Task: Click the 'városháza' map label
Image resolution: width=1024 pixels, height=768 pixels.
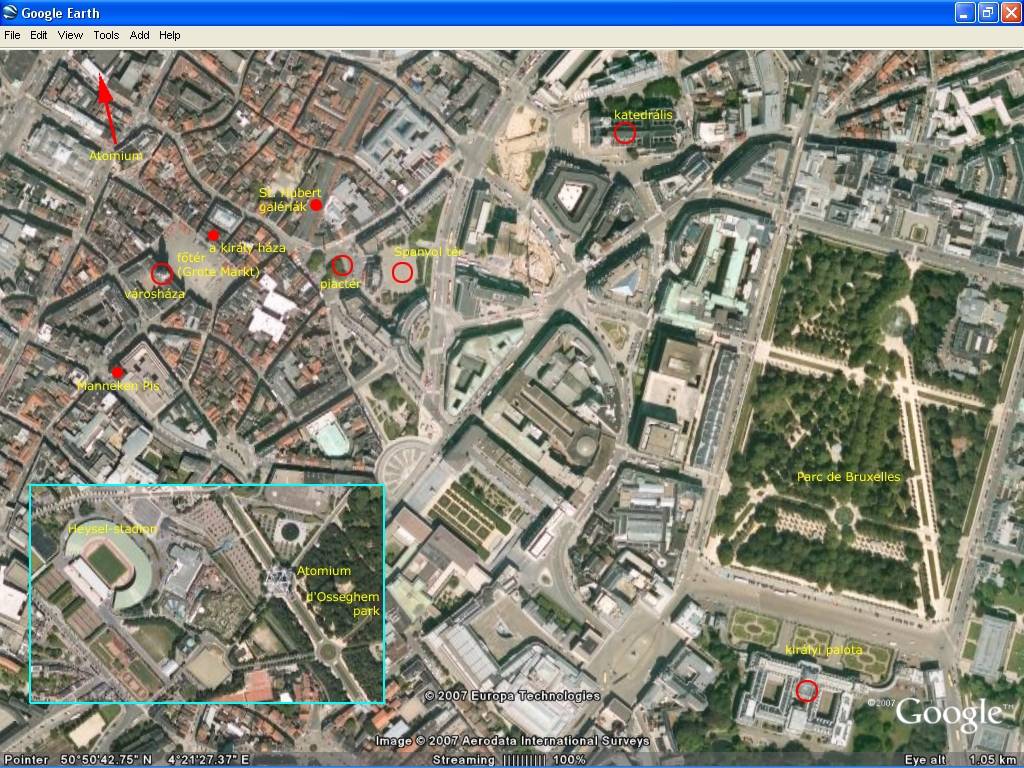Action: point(155,294)
